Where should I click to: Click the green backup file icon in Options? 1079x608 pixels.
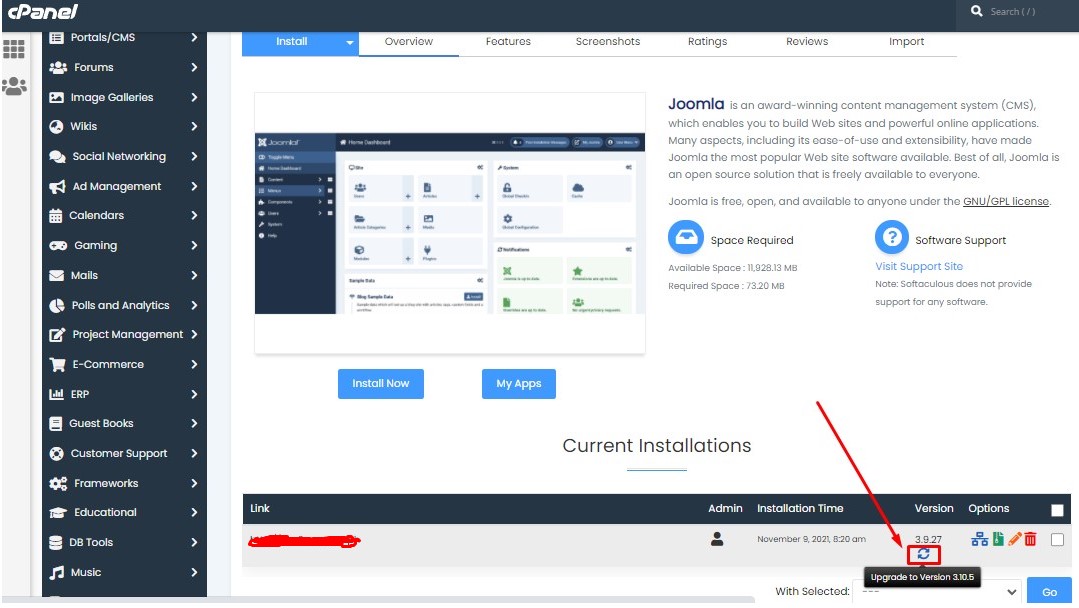click(998, 539)
